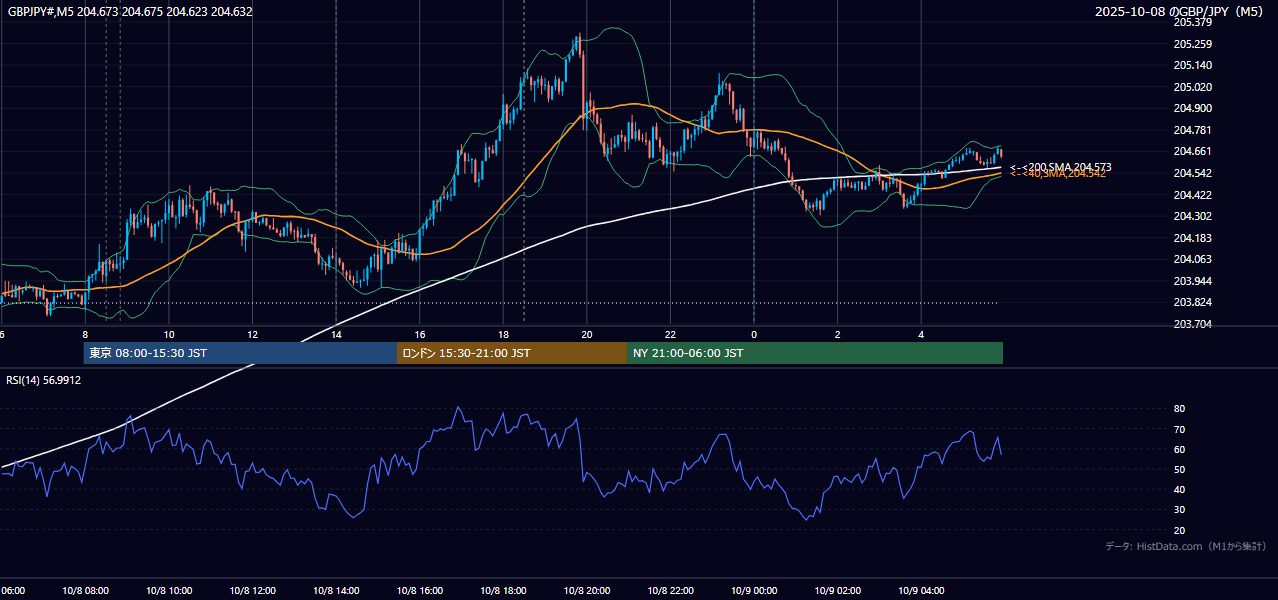Click price axis value 204.063

[1192, 259]
